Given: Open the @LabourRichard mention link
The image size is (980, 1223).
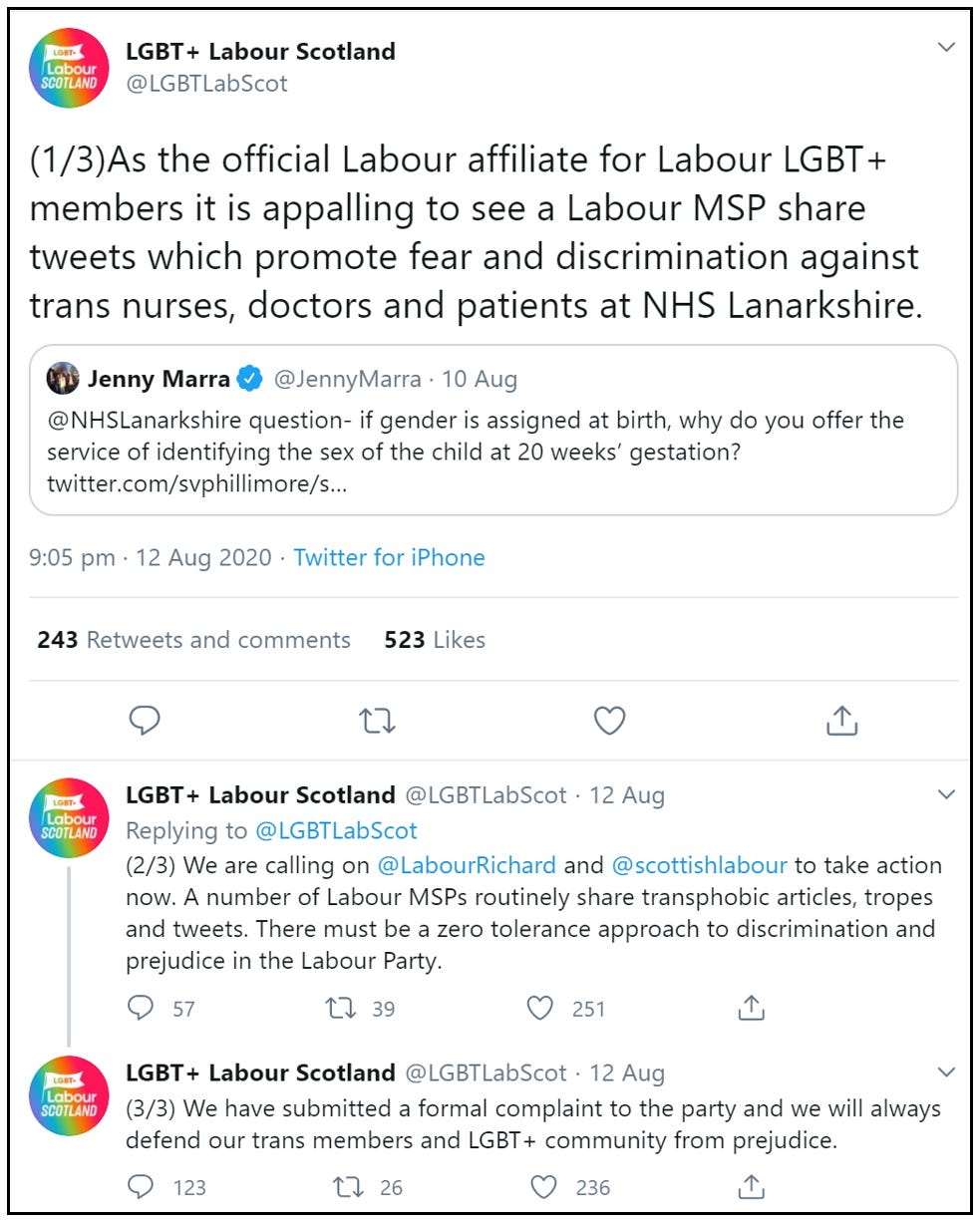Looking at the screenshot, I should 465,865.
